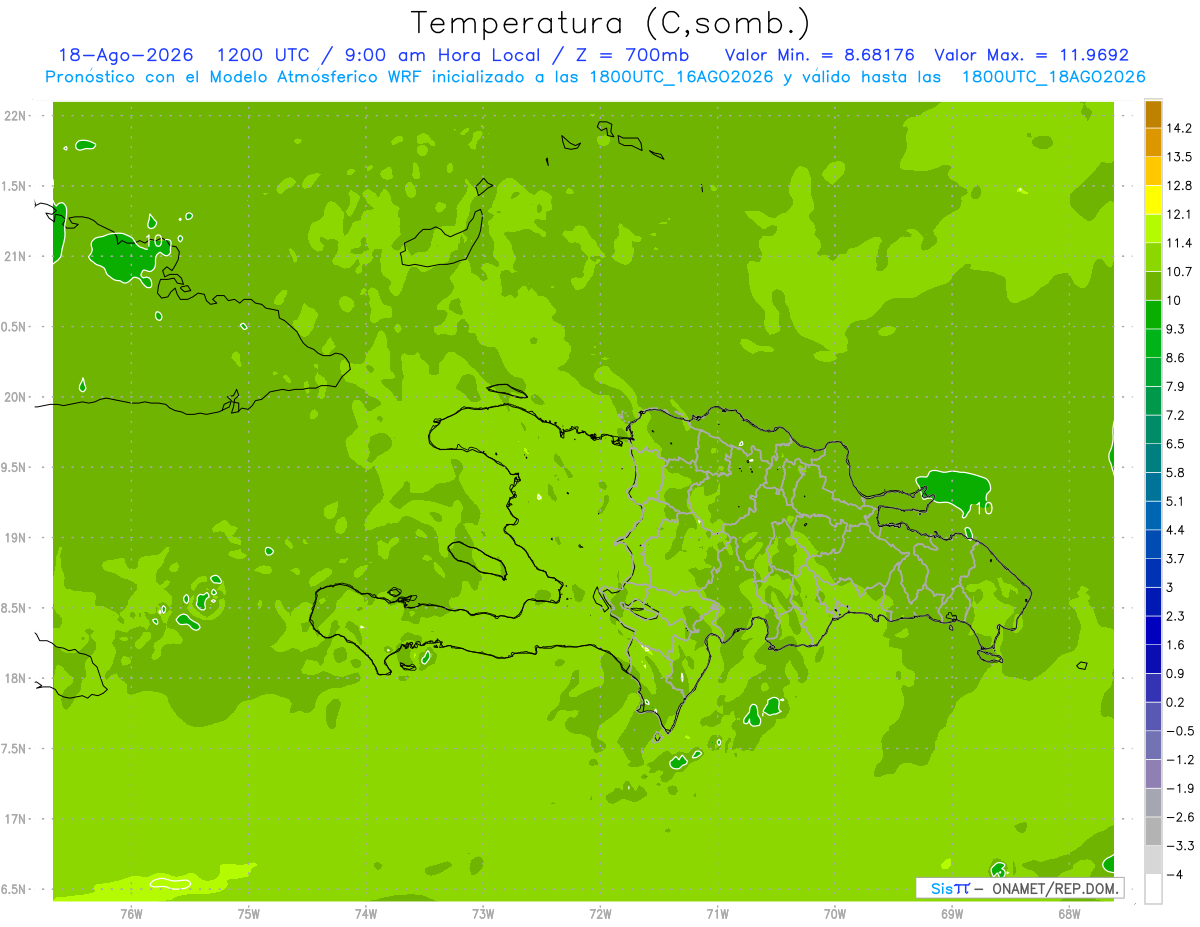The height and width of the screenshot is (927, 1200).
Task: Pick the green swatch between 9.3 and 10
Action: pos(1153,315)
